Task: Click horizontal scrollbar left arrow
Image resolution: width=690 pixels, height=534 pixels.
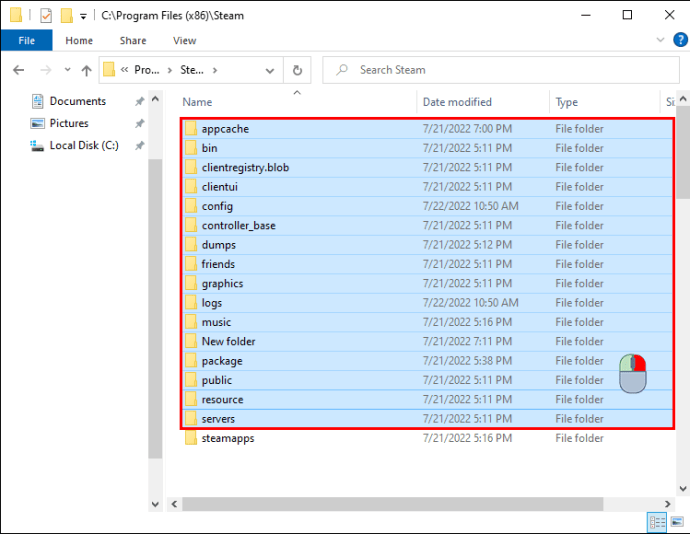Action: (x=174, y=505)
